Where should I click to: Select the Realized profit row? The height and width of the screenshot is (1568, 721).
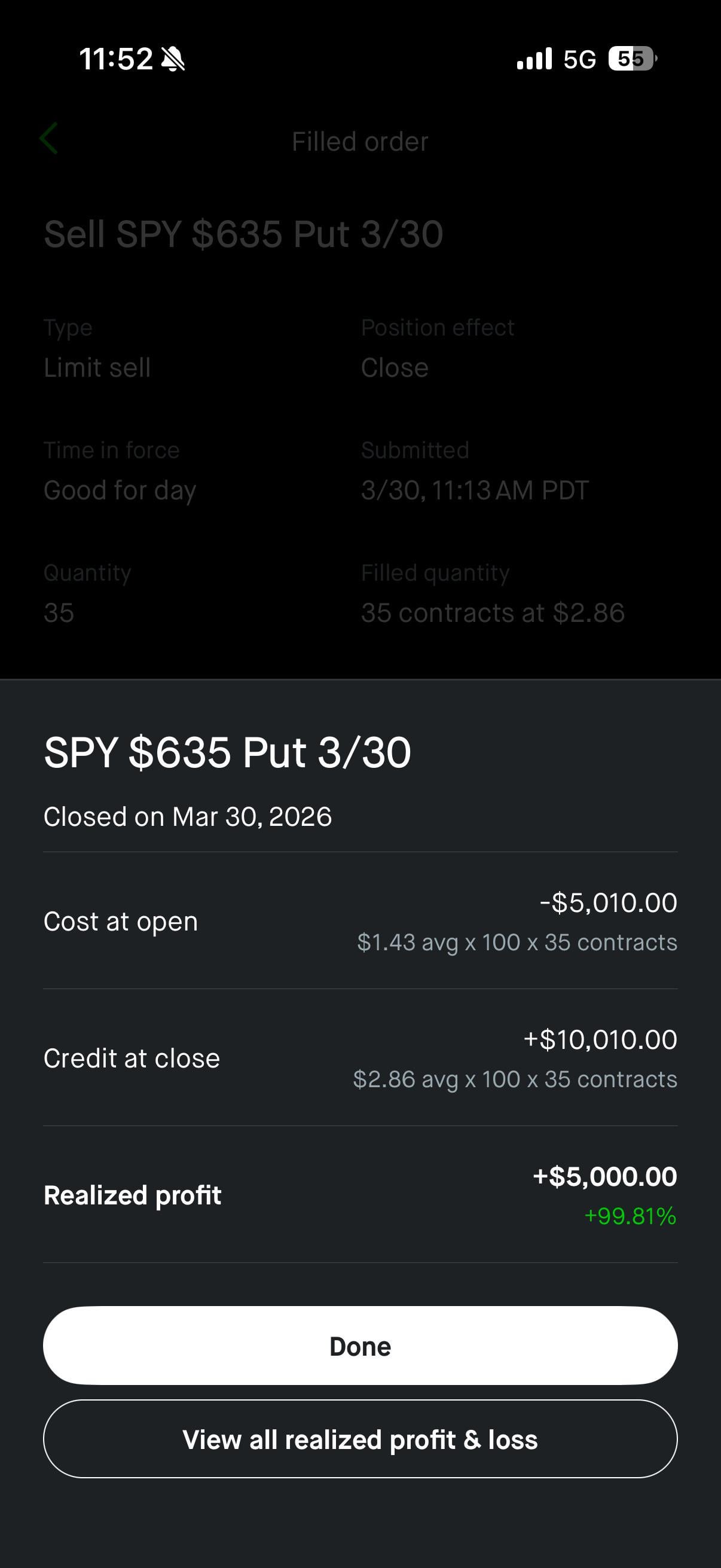coord(360,1195)
